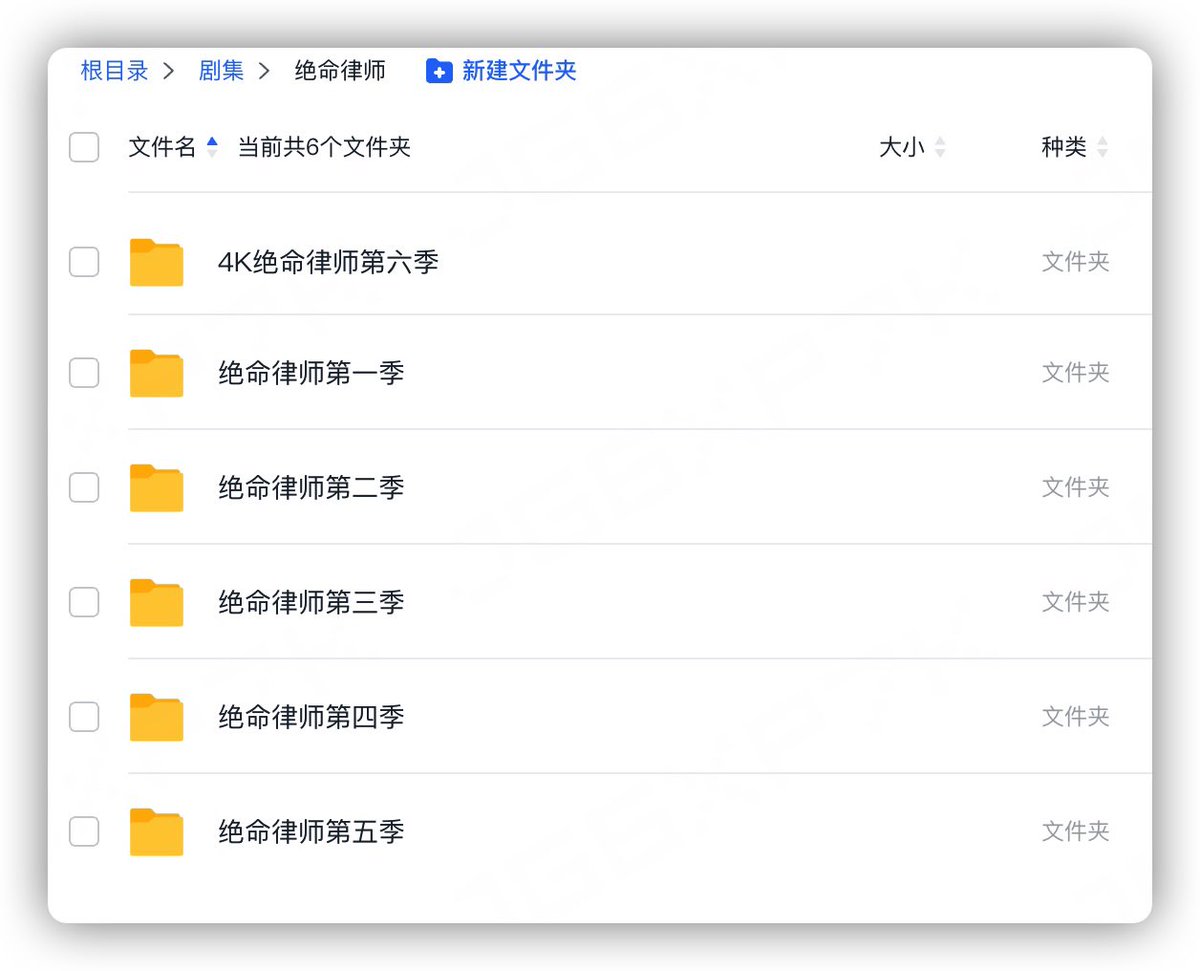Click the folder icon for 绝命律师第一季

(x=156, y=373)
